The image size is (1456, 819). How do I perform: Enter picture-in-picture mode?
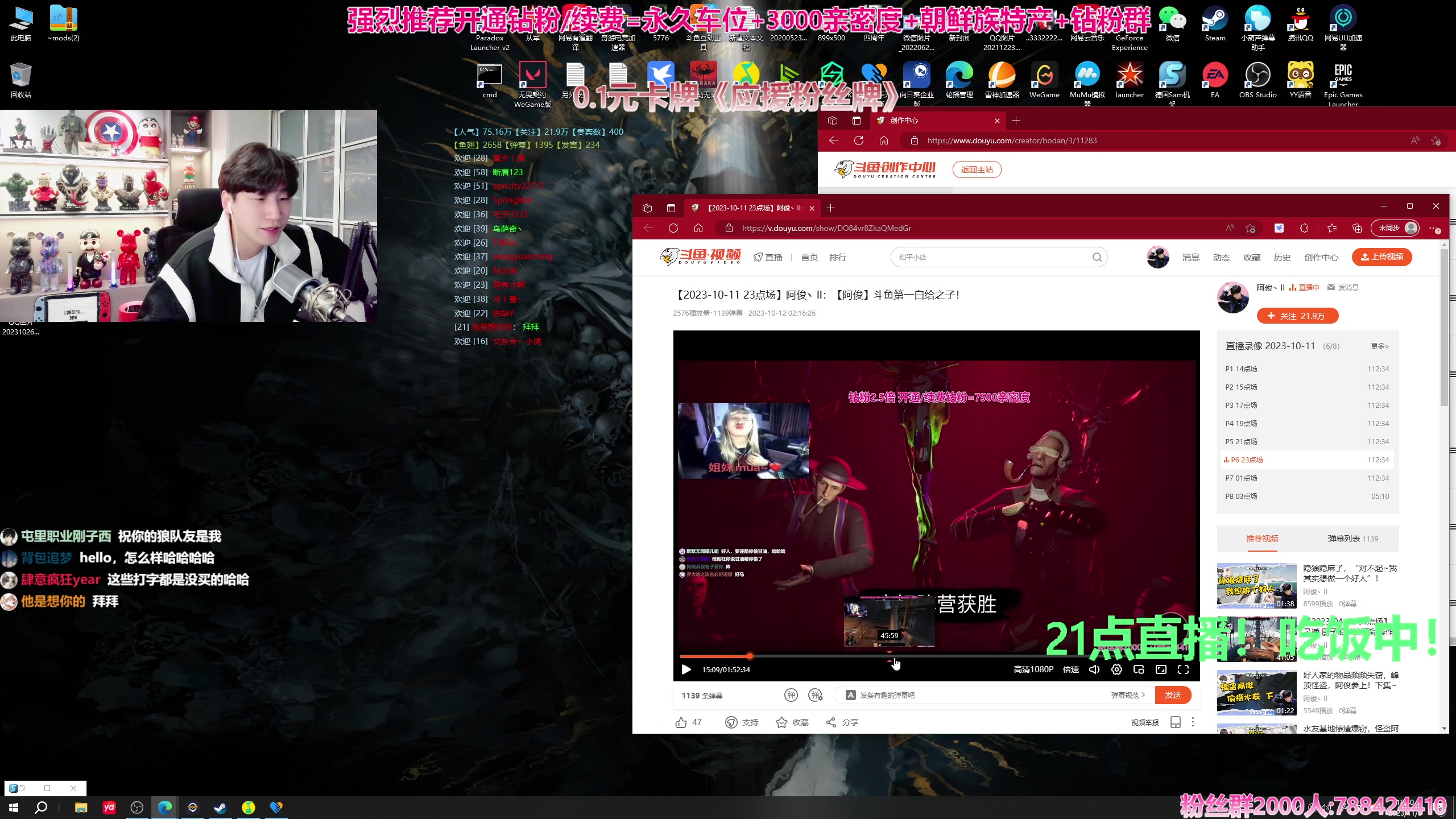1139,669
